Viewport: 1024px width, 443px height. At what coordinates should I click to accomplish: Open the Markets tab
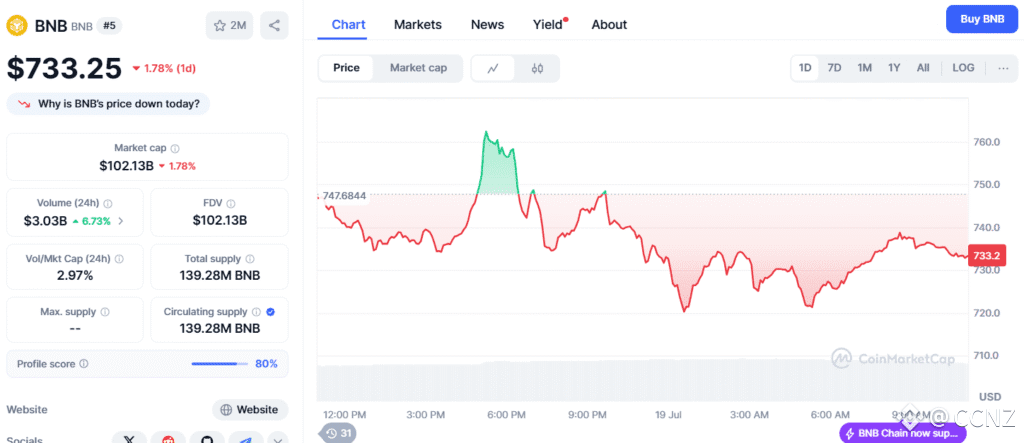click(418, 25)
